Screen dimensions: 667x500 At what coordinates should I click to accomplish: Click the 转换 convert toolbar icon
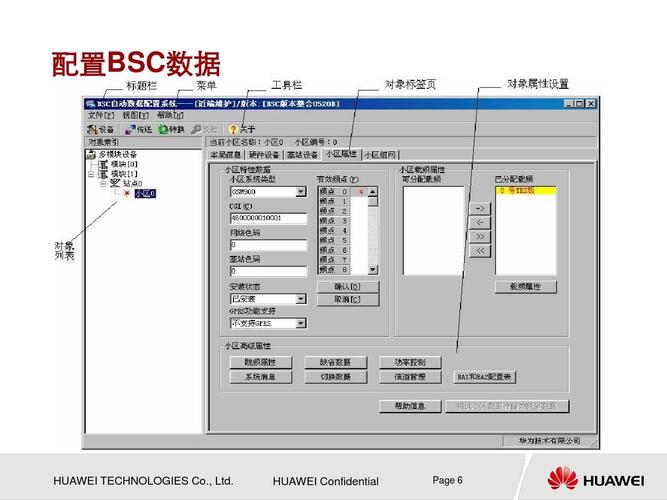pos(163,129)
